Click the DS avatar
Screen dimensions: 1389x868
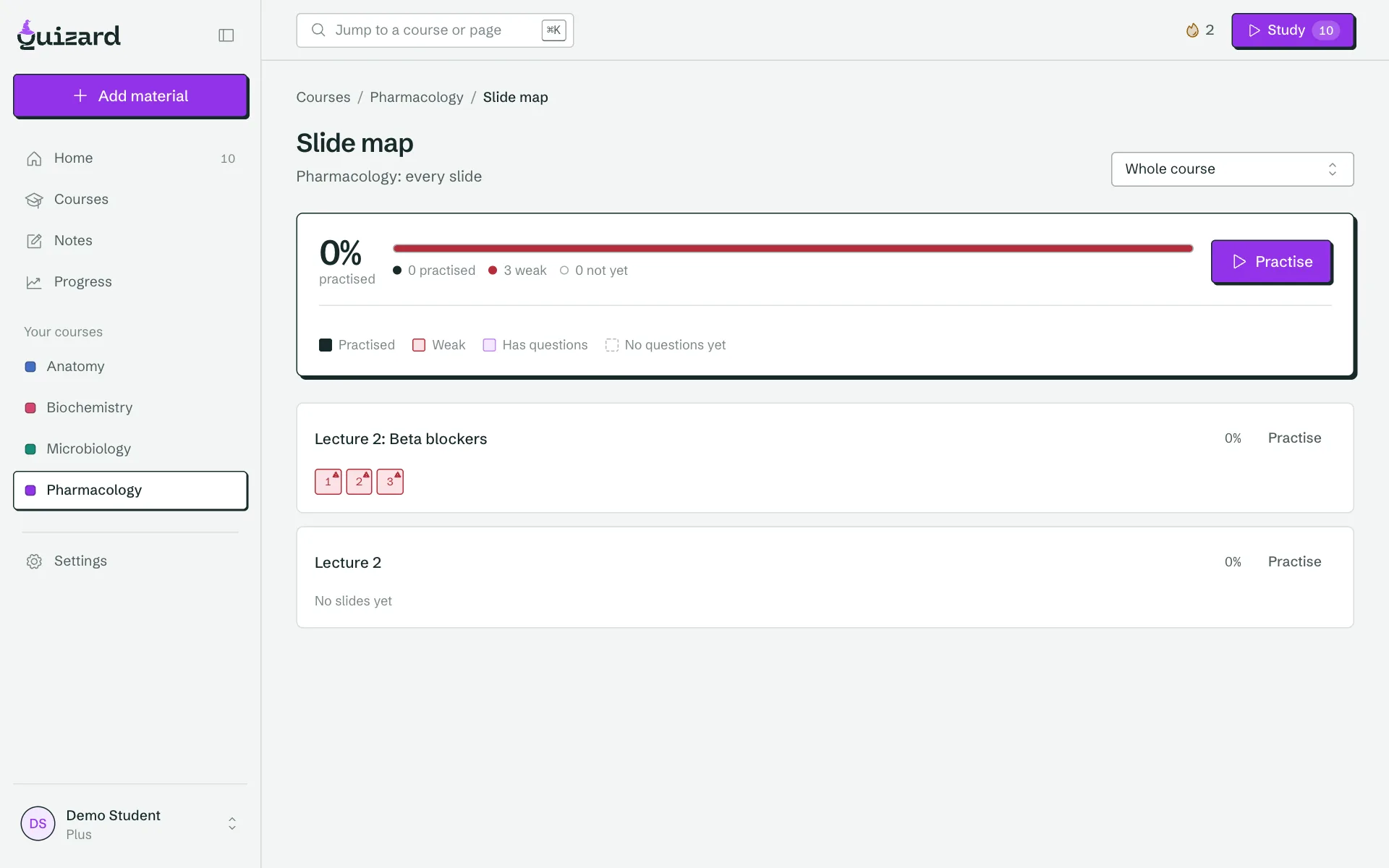[38, 824]
